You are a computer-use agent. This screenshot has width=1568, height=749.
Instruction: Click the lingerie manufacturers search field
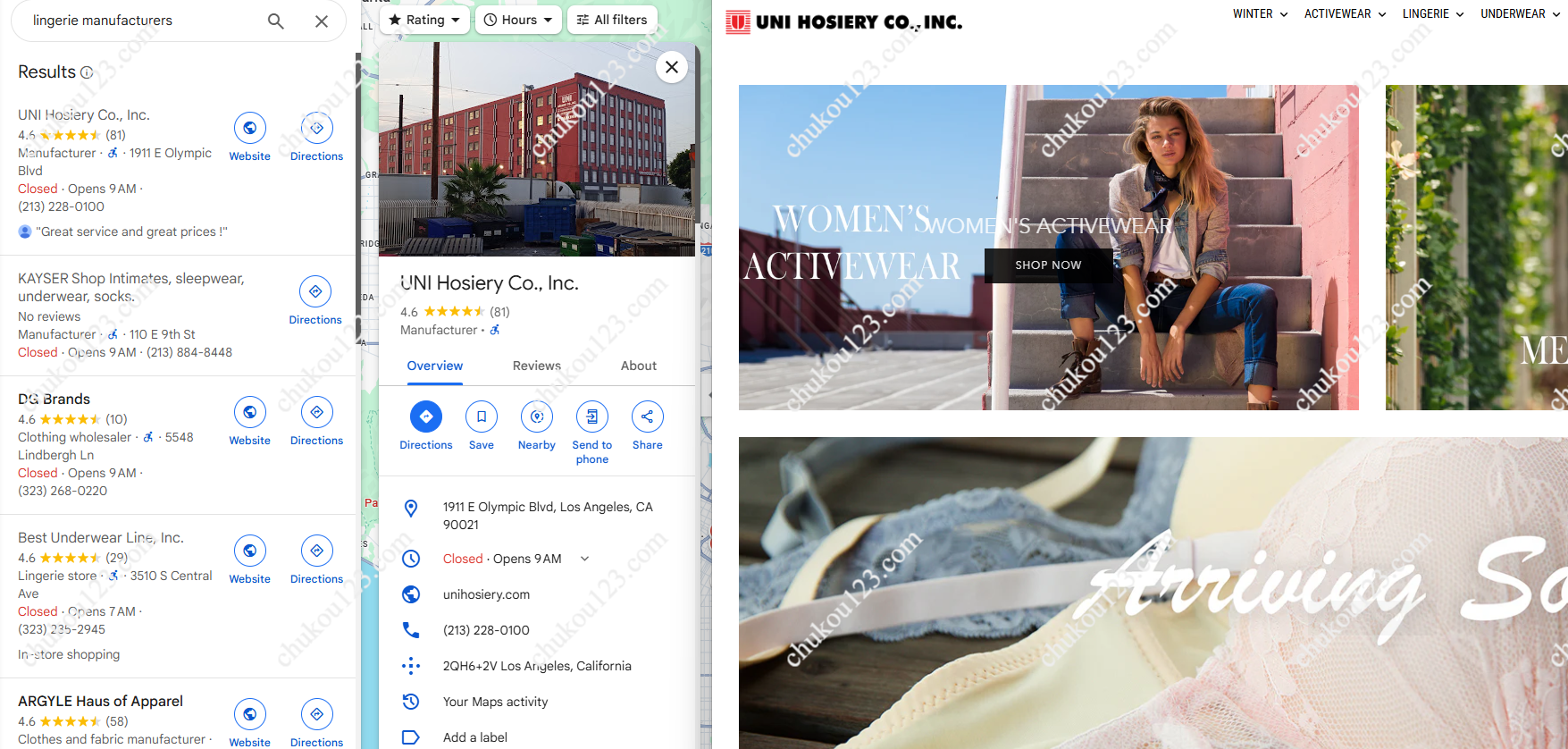click(143, 21)
